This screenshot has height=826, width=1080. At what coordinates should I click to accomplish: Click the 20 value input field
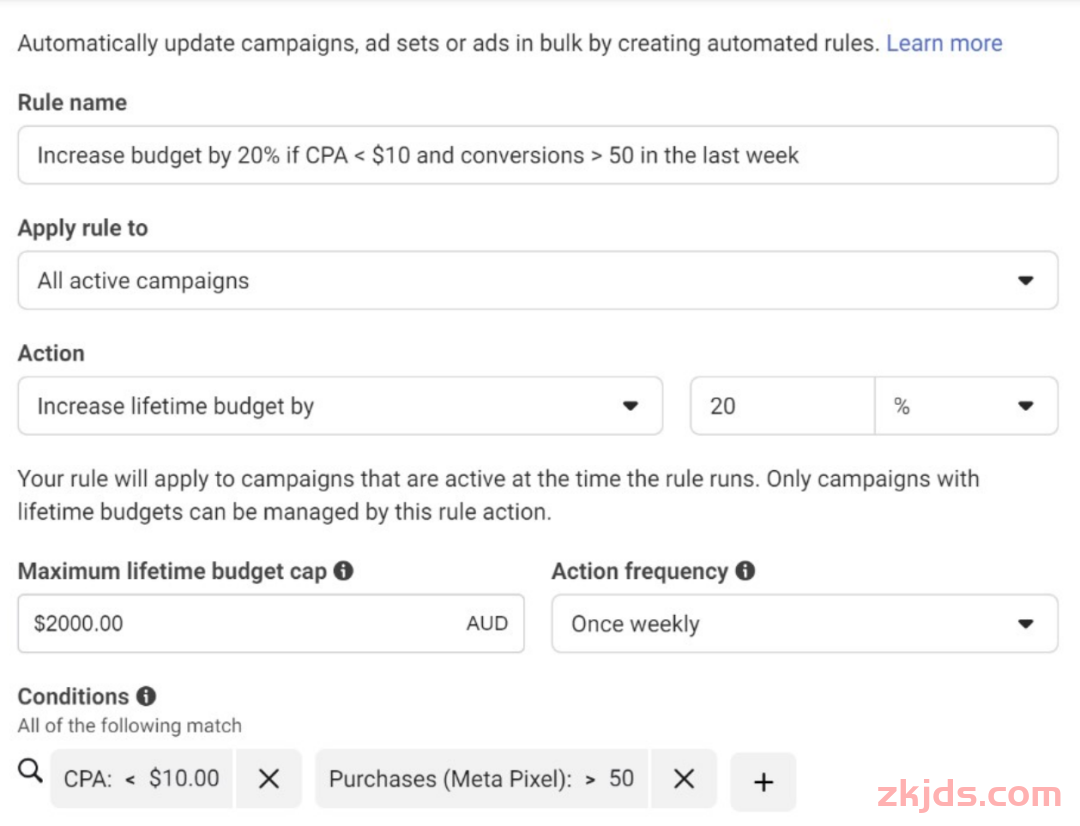(x=782, y=406)
